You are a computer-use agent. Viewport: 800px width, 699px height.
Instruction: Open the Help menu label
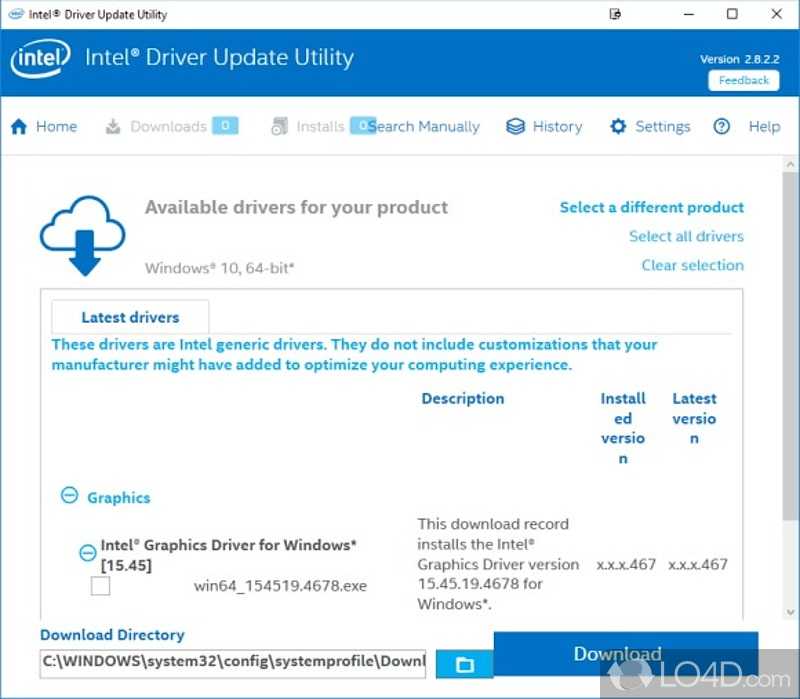pyautogui.click(x=764, y=127)
